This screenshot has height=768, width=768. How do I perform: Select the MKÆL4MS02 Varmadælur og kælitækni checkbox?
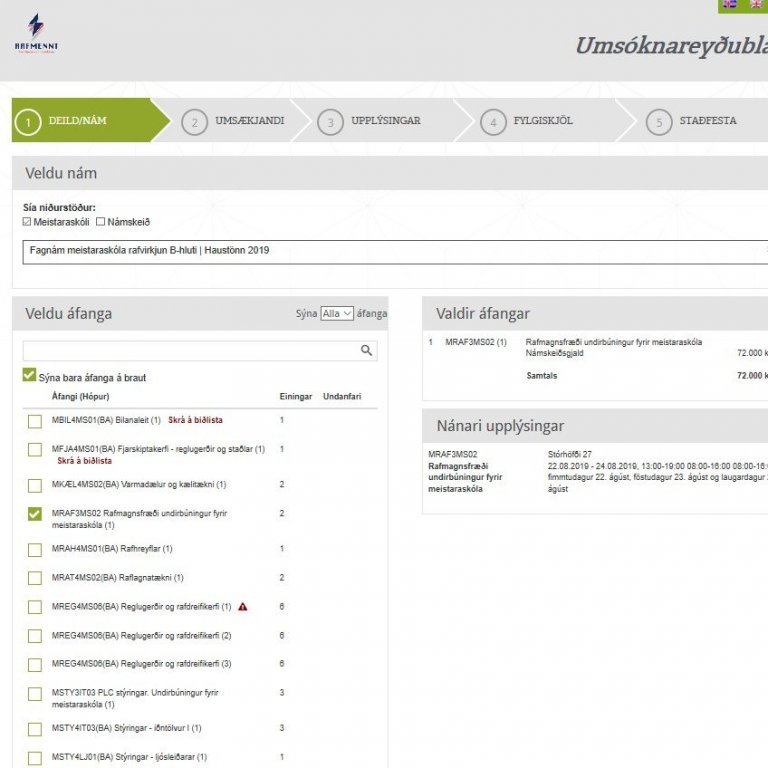point(35,485)
